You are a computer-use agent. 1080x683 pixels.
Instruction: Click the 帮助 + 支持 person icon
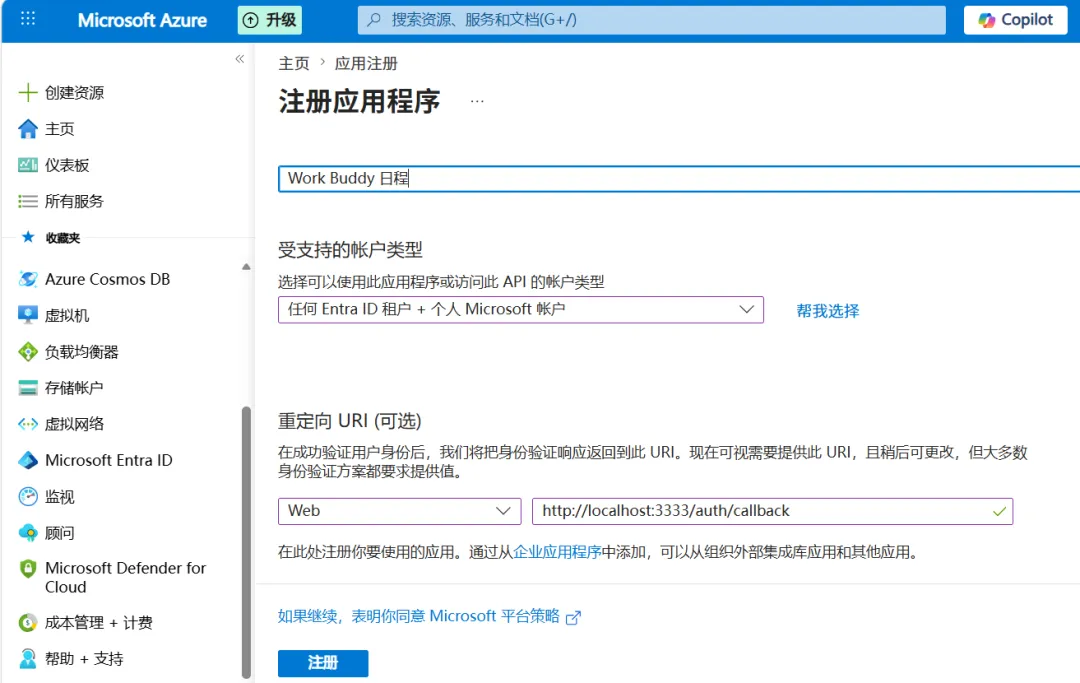[x=28, y=659]
